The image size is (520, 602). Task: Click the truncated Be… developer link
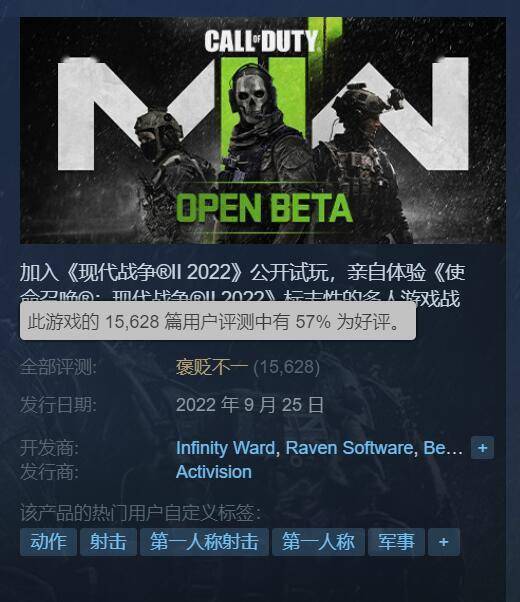pos(443,448)
